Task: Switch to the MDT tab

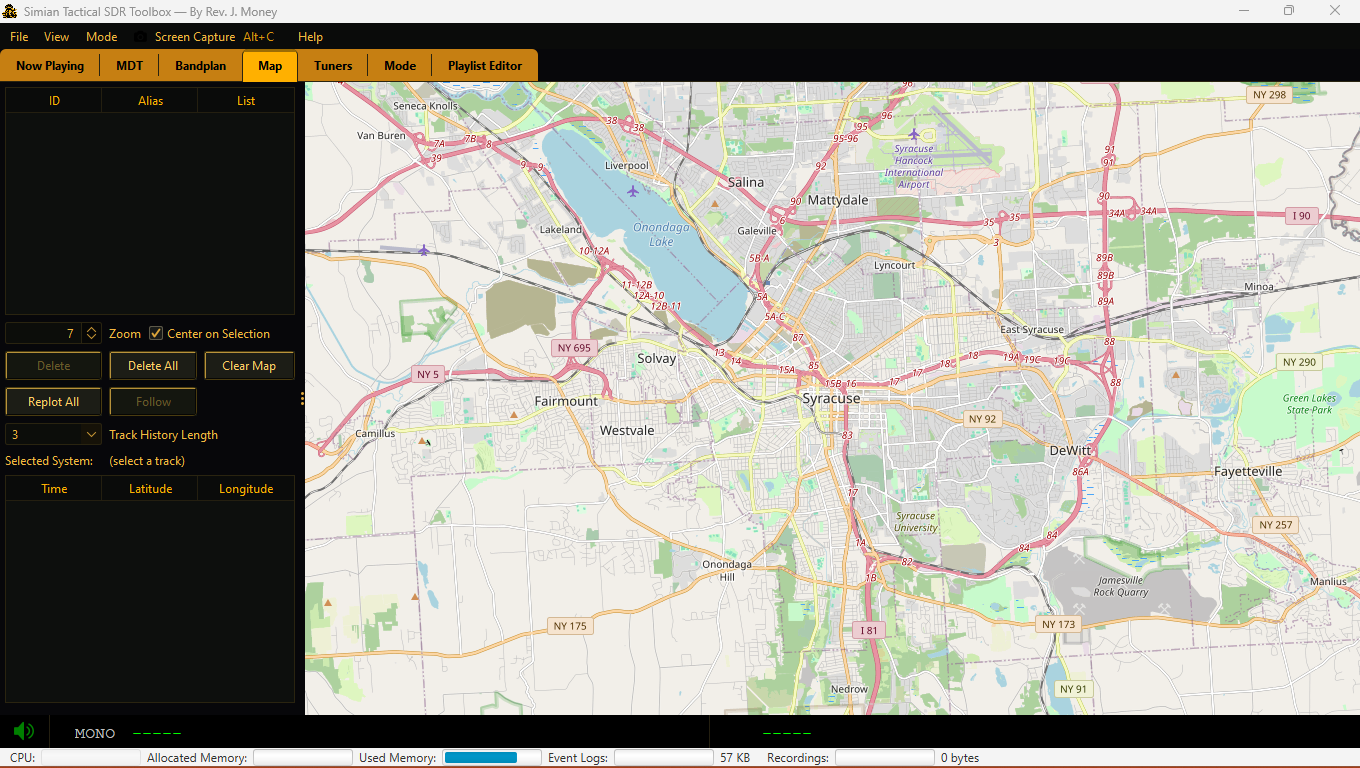Action: point(129,66)
